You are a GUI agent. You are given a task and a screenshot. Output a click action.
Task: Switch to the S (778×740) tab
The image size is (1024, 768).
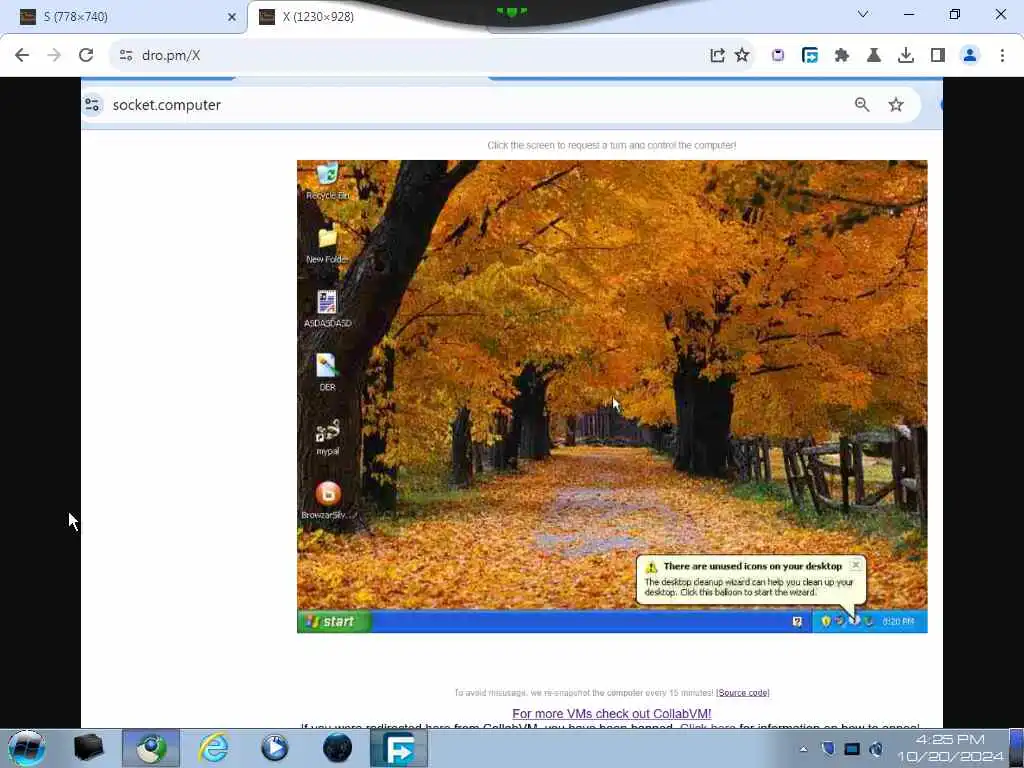tap(124, 17)
